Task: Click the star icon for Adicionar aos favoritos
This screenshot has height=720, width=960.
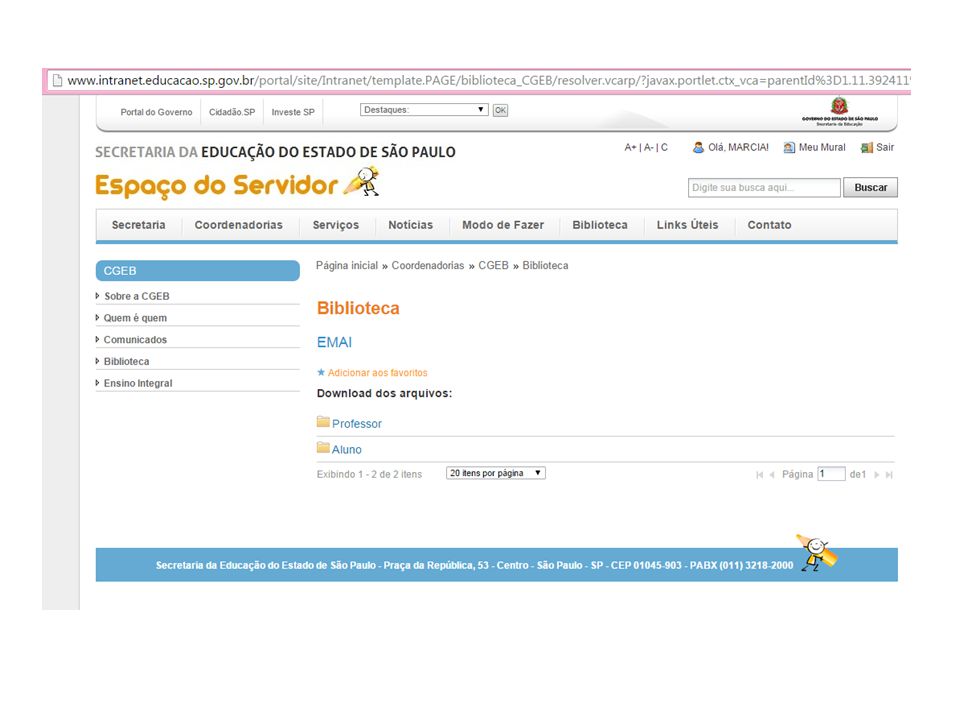Action: (x=321, y=372)
